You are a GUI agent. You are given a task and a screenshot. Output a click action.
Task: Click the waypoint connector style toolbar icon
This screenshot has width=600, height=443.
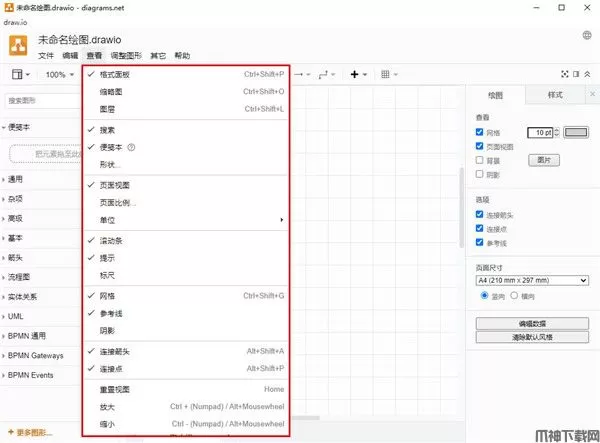[327, 75]
